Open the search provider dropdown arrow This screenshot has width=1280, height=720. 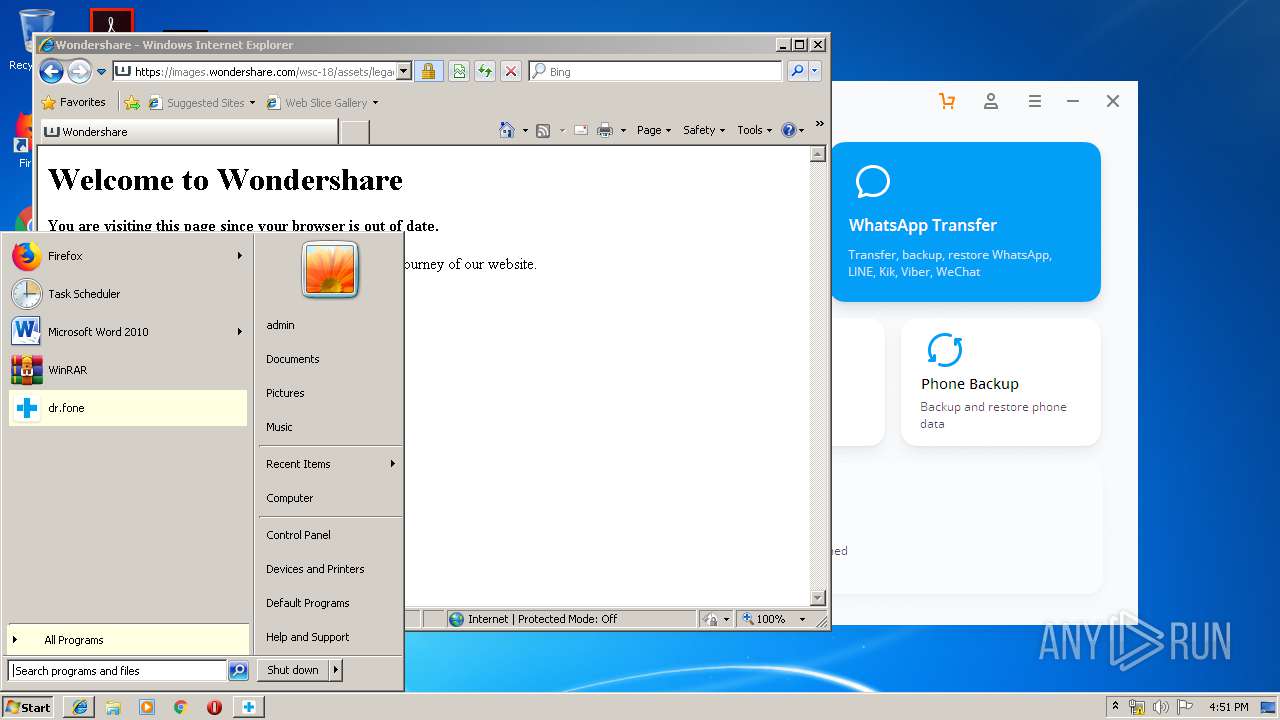[x=815, y=71]
